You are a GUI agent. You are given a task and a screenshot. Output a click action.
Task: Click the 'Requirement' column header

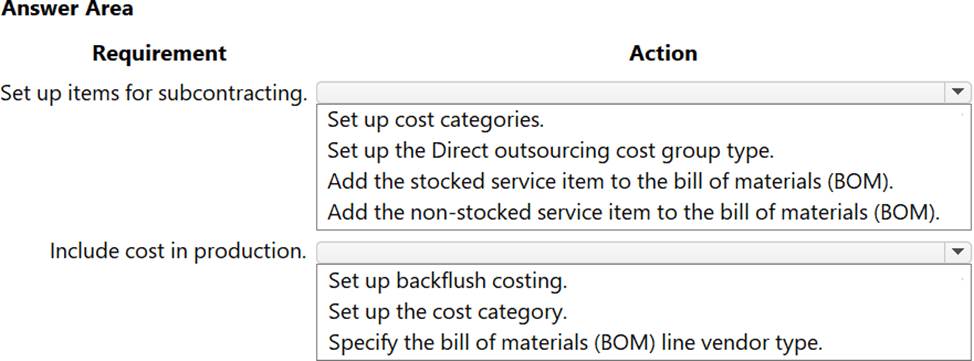point(160,53)
